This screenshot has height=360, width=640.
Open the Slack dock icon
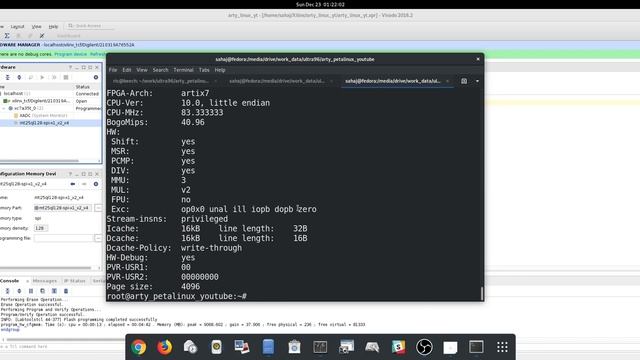click(x=398, y=347)
